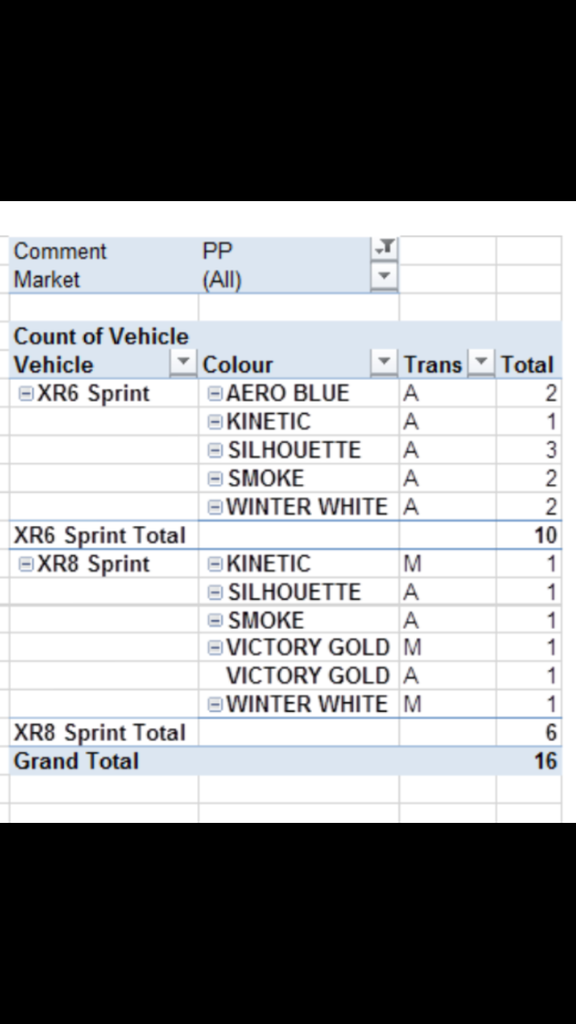Image resolution: width=576 pixels, height=1024 pixels.
Task: Collapse the XR6 Sprint group
Action: [26, 394]
